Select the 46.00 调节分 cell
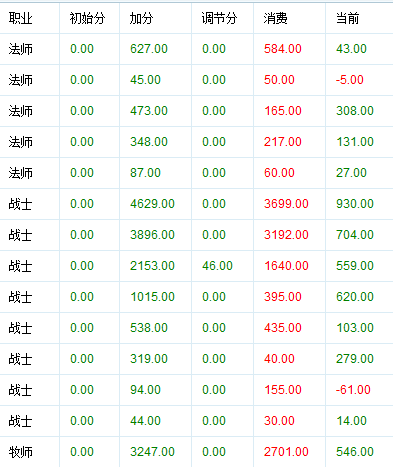 pos(217,266)
